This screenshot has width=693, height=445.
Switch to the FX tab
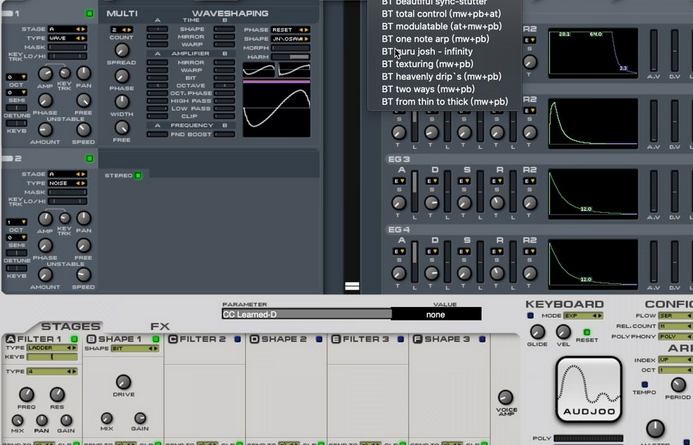(x=160, y=326)
